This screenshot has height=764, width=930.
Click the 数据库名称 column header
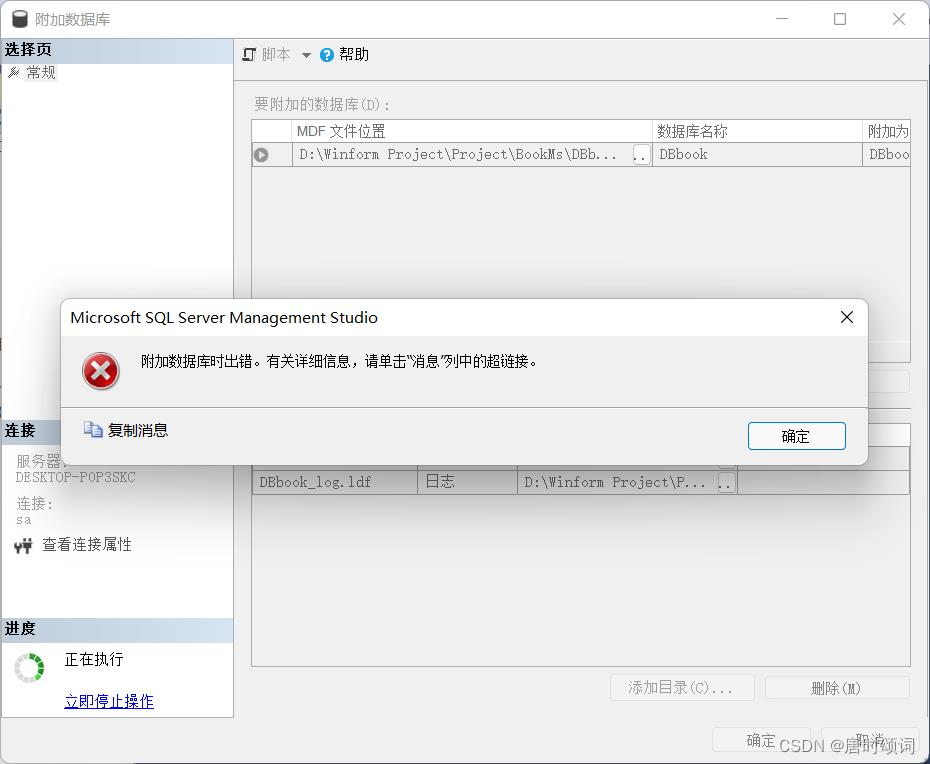(757, 131)
